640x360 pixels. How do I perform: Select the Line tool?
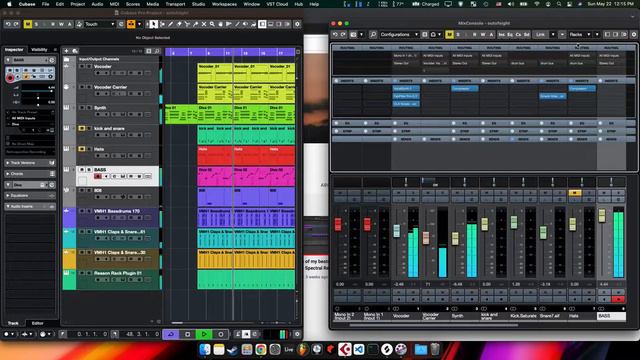[x=237, y=24]
